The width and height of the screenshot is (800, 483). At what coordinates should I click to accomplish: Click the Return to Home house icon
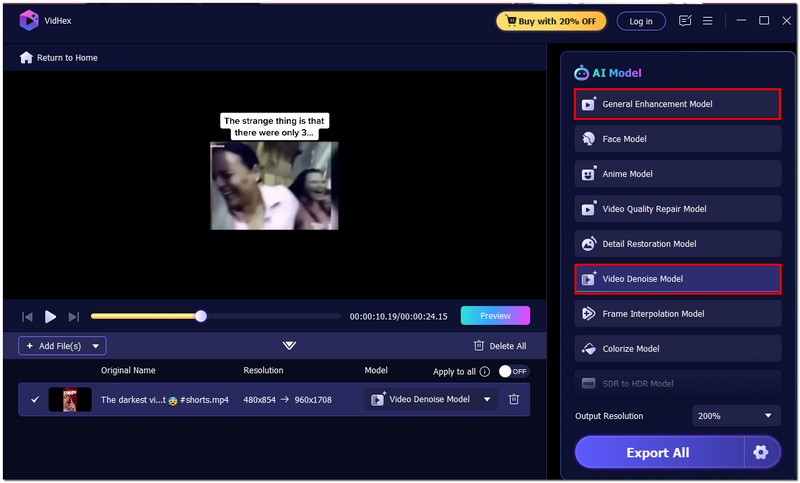[x=26, y=58]
